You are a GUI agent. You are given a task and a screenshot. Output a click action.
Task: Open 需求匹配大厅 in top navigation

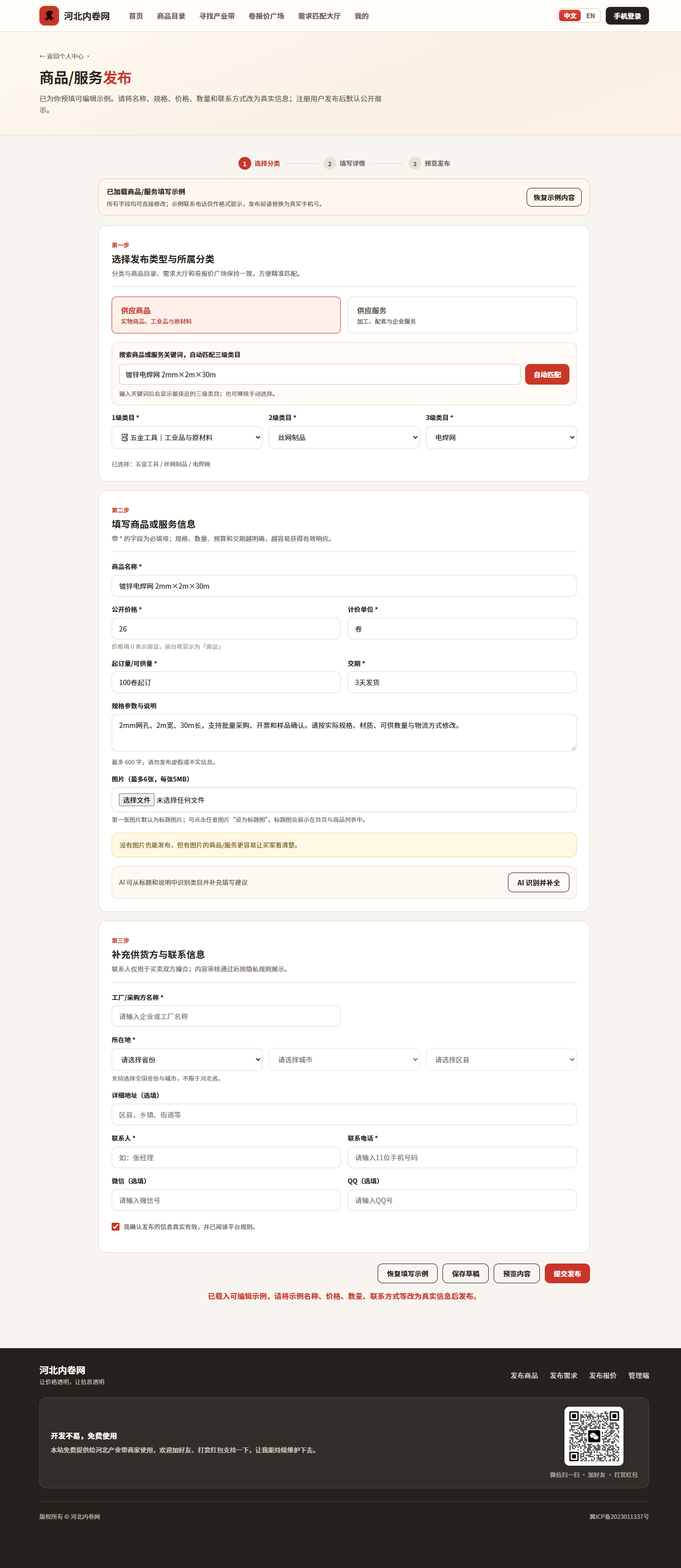pyautogui.click(x=319, y=16)
